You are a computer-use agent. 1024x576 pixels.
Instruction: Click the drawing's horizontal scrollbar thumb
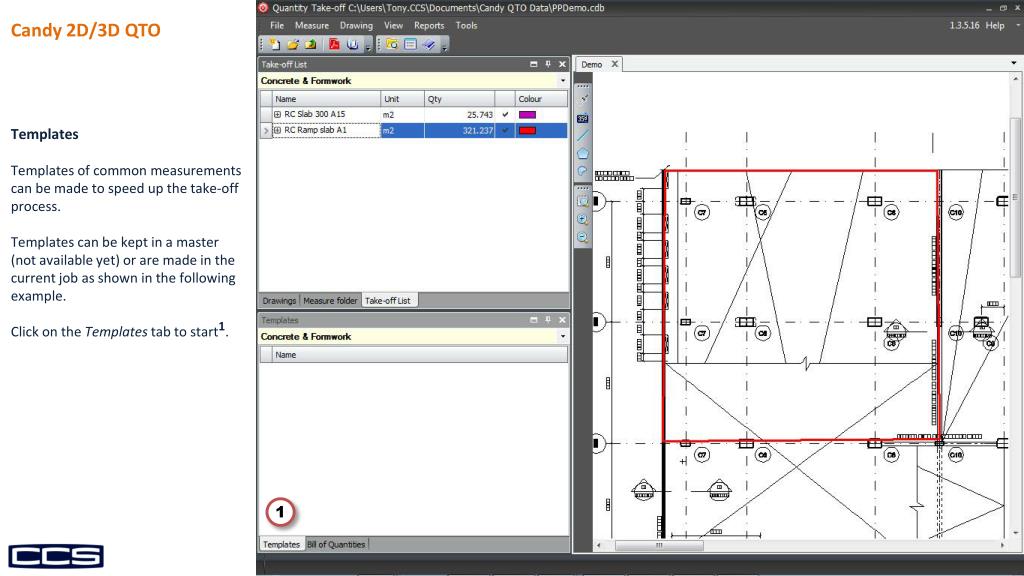click(x=659, y=545)
